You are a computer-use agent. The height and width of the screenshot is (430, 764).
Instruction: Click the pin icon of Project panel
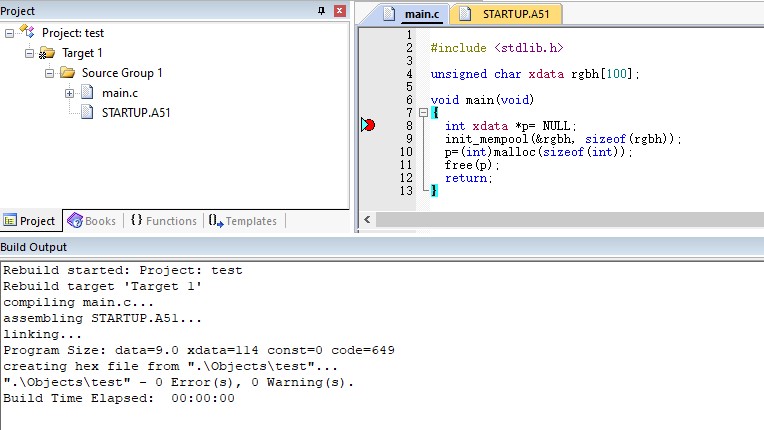[321, 10]
